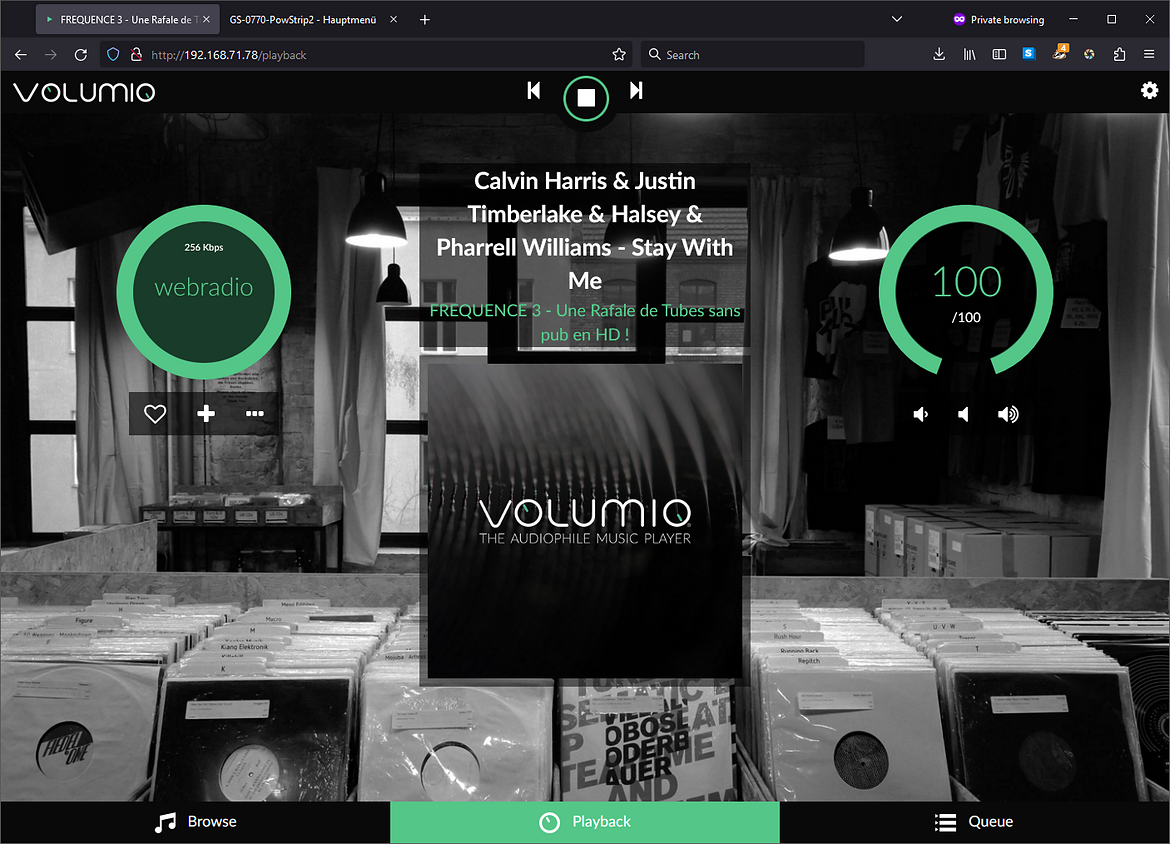The height and width of the screenshot is (844, 1170).
Task: Click the multicolored circular extension icon
Action: (1089, 54)
